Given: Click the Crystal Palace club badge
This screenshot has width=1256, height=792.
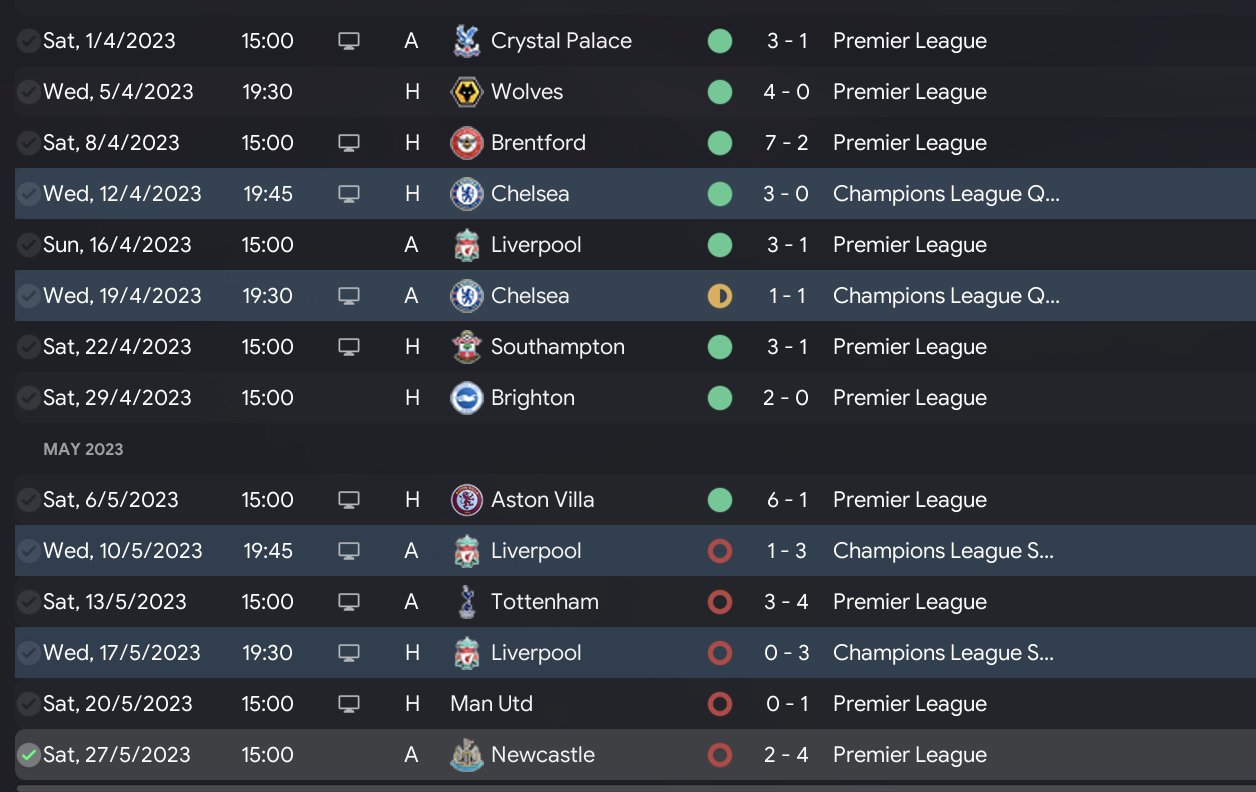Looking at the screenshot, I should (x=466, y=41).
